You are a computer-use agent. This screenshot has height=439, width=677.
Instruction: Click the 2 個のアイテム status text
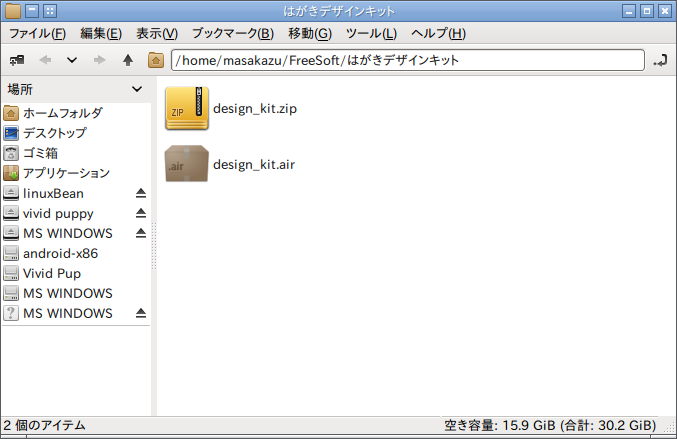[x=44, y=426]
